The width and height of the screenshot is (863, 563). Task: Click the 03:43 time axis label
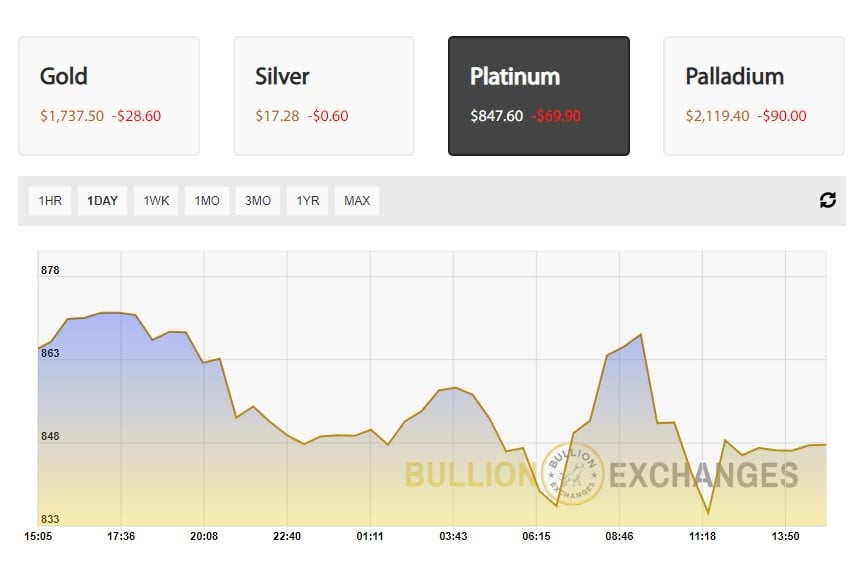pyautogui.click(x=453, y=537)
